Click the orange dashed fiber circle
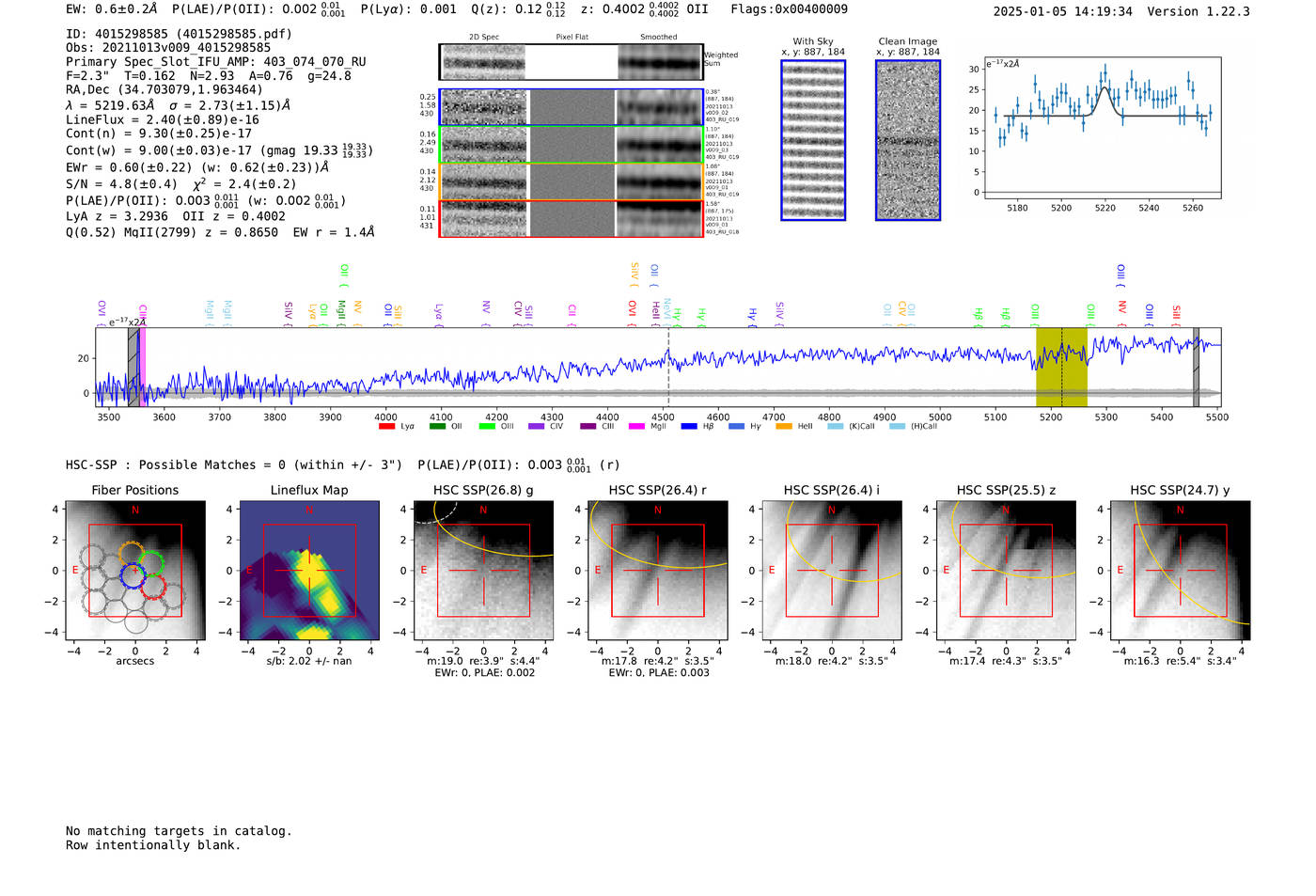The width and height of the screenshot is (1316, 896). tap(133, 555)
